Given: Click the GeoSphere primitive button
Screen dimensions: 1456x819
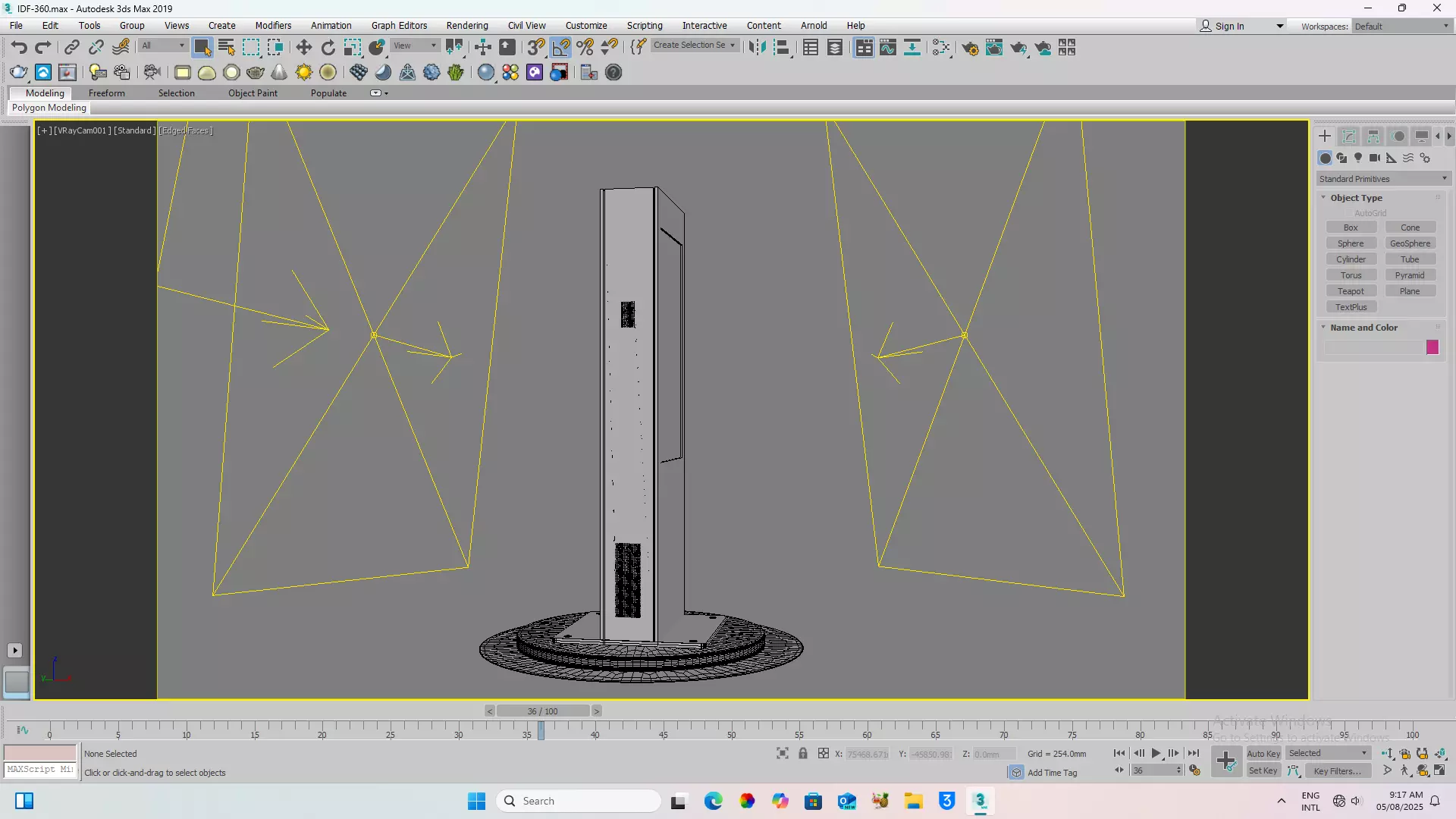Looking at the screenshot, I should tap(1410, 243).
